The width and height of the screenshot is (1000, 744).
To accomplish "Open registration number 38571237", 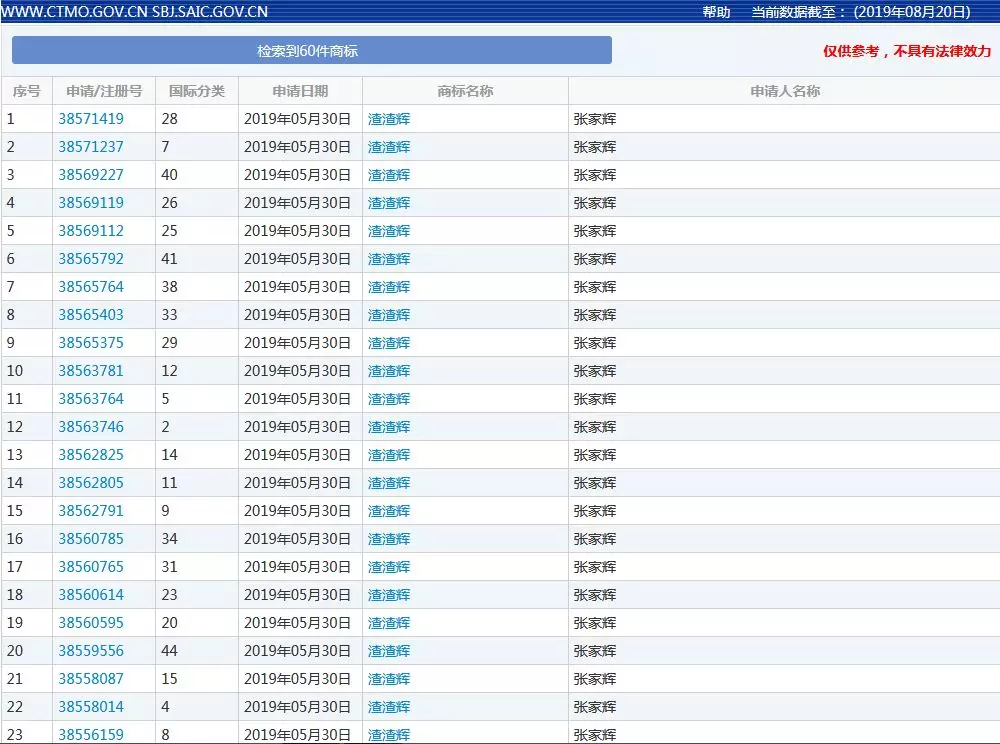I will (91, 147).
